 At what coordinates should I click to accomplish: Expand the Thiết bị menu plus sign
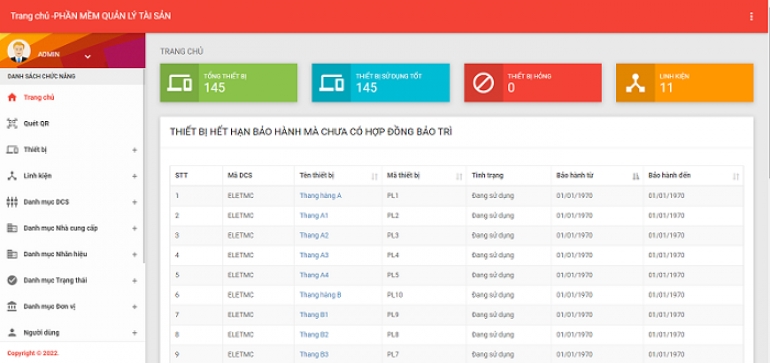click(x=135, y=150)
